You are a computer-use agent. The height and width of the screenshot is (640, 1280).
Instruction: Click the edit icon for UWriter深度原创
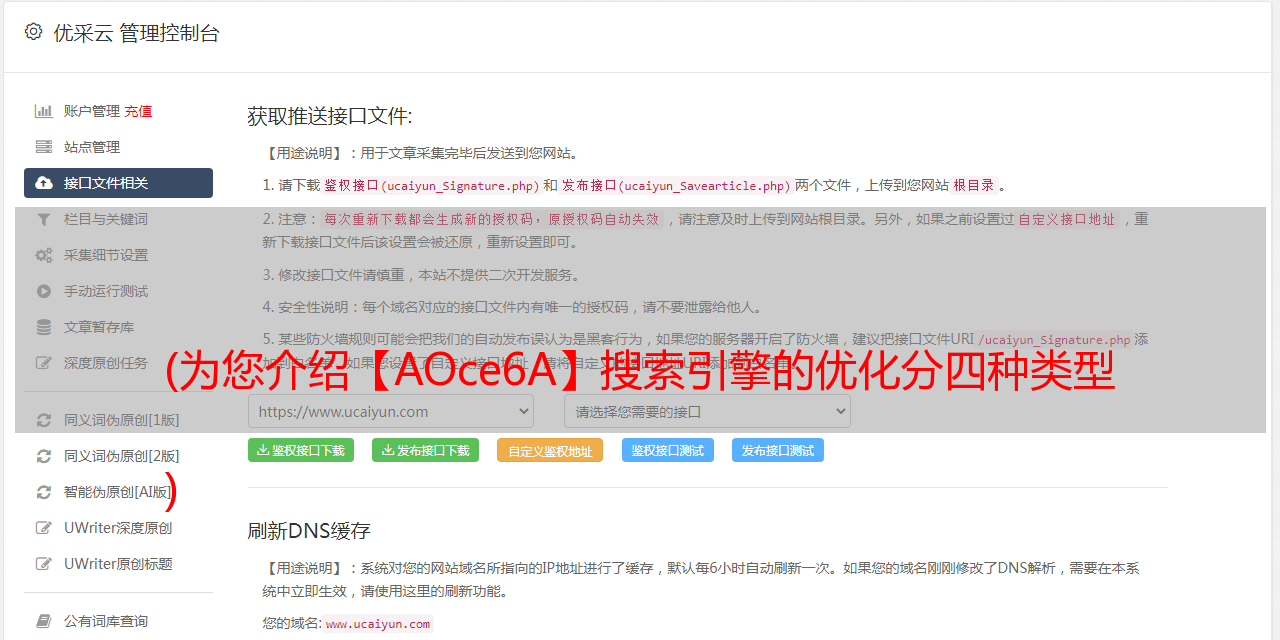[43, 528]
